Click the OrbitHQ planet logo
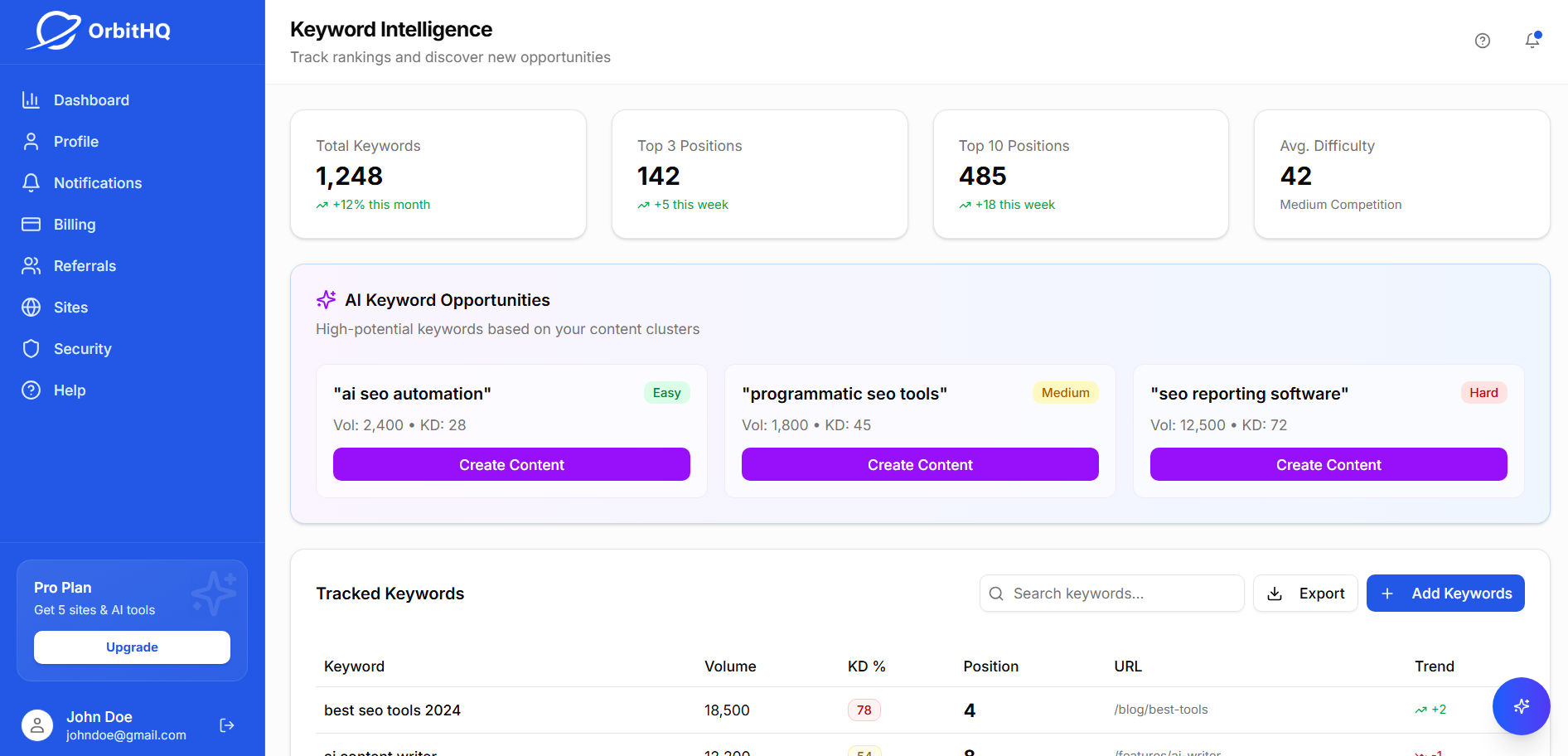1568x756 pixels. click(x=55, y=31)
